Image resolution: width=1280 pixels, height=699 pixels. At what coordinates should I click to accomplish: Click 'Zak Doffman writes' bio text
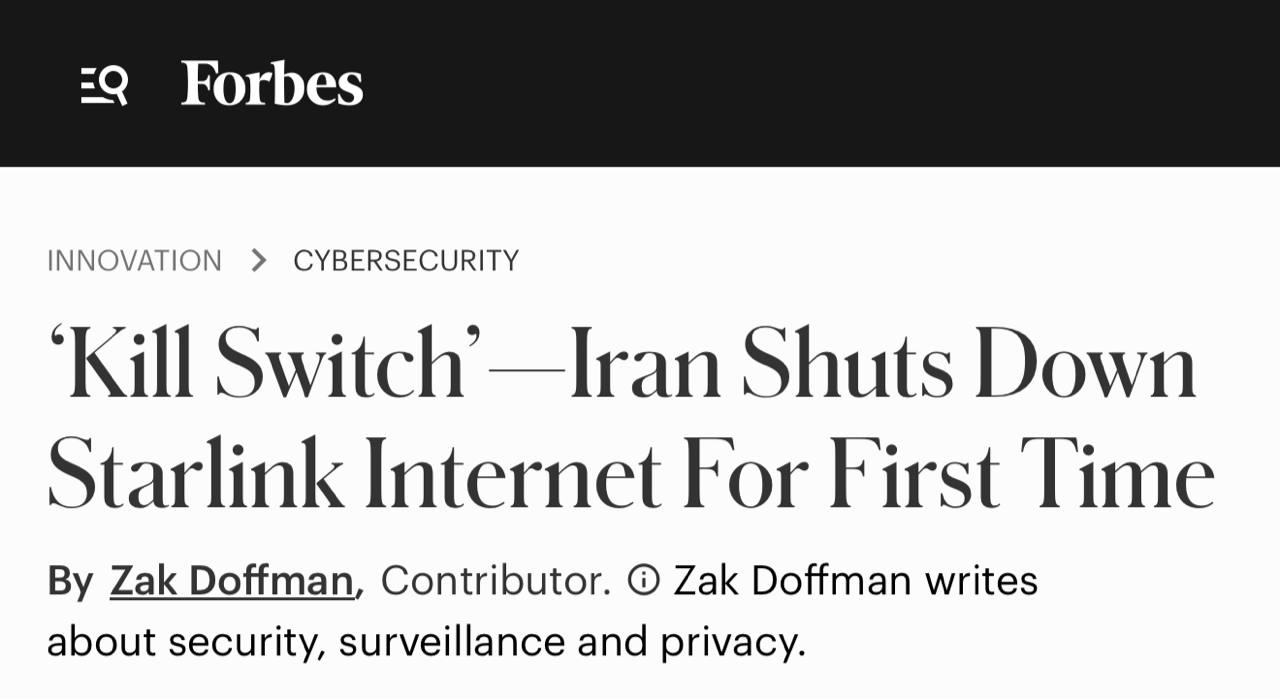[x=855, y=581]
